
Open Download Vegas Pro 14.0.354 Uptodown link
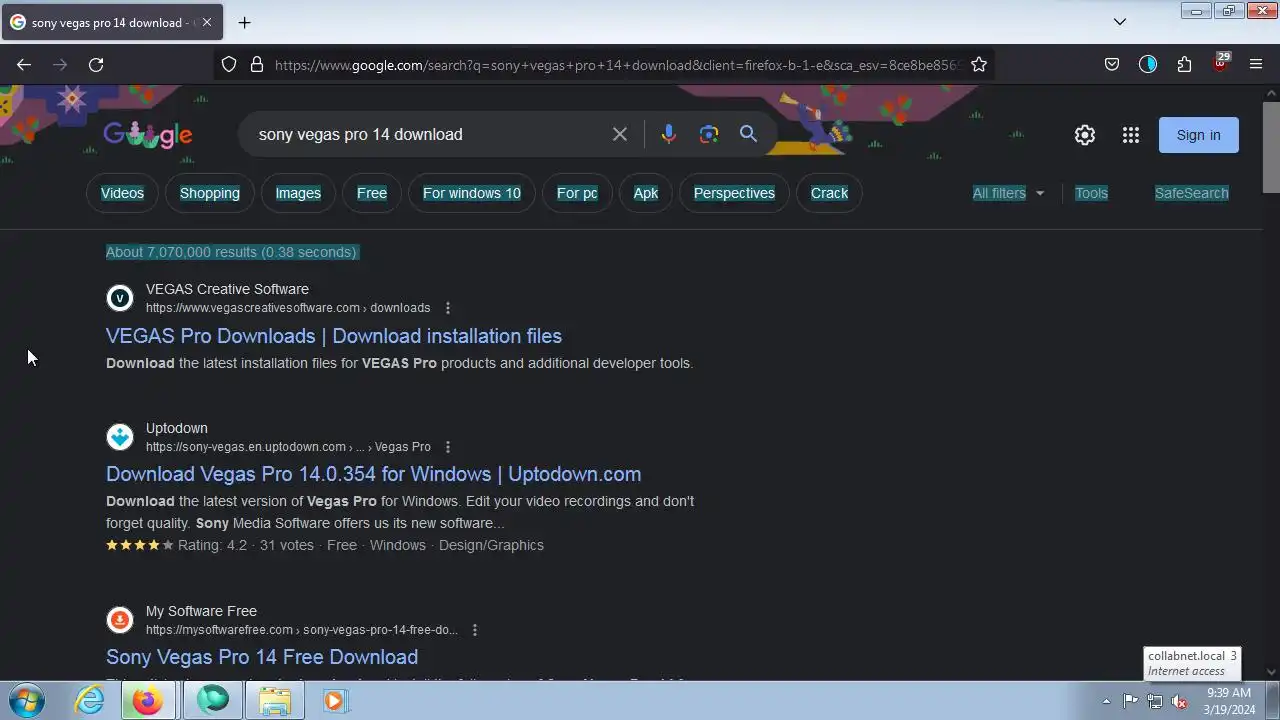tap(373, 474)
